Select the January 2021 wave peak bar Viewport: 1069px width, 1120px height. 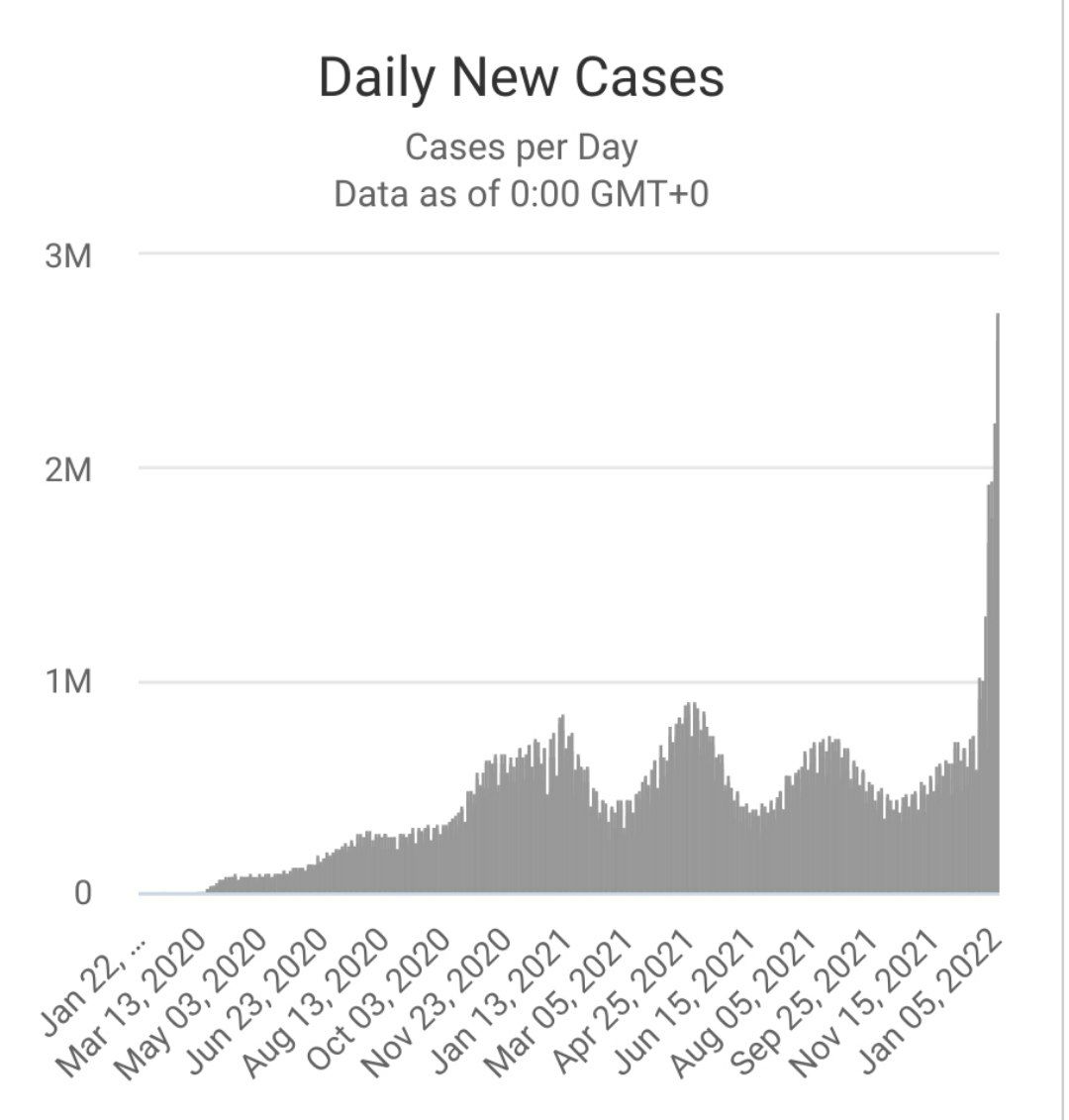tap(562, 803)
